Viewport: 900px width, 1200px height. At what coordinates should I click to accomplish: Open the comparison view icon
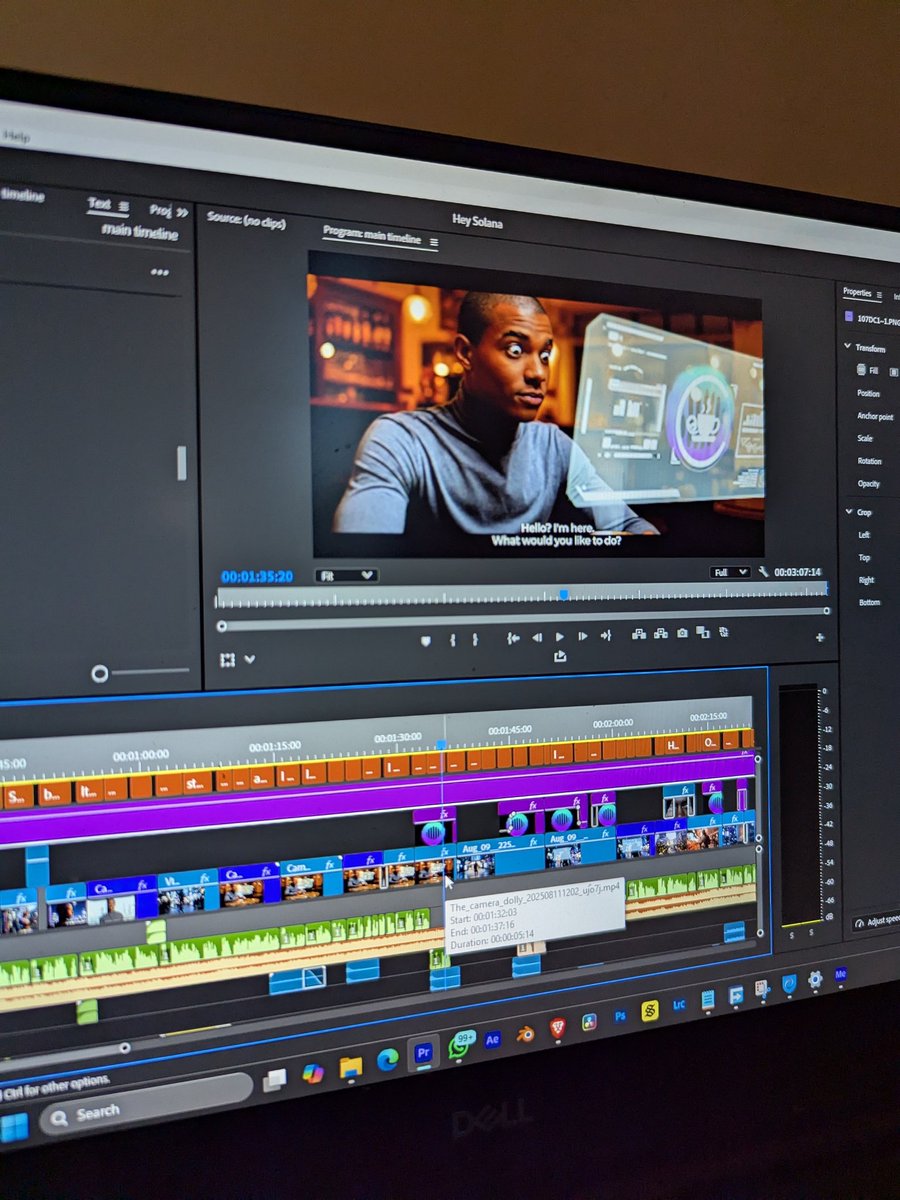[703, 632]
